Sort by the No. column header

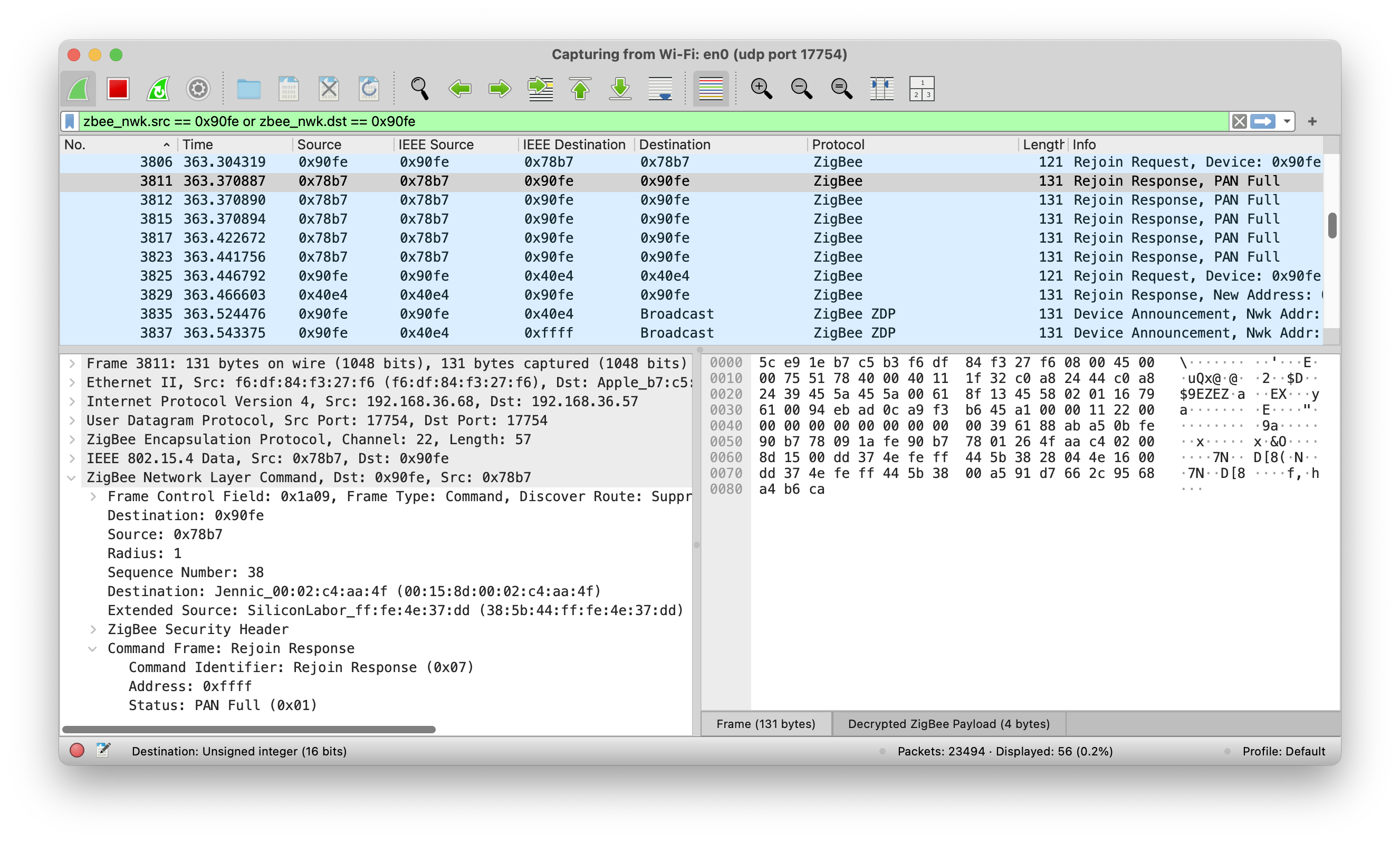tap(118, 145)
